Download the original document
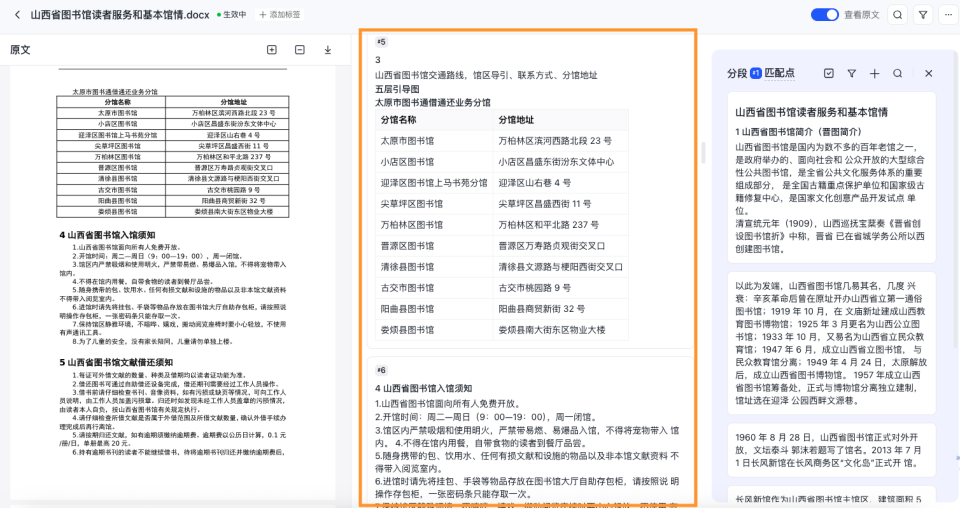This screenshot has height=508, width=960. pos(327,50)
